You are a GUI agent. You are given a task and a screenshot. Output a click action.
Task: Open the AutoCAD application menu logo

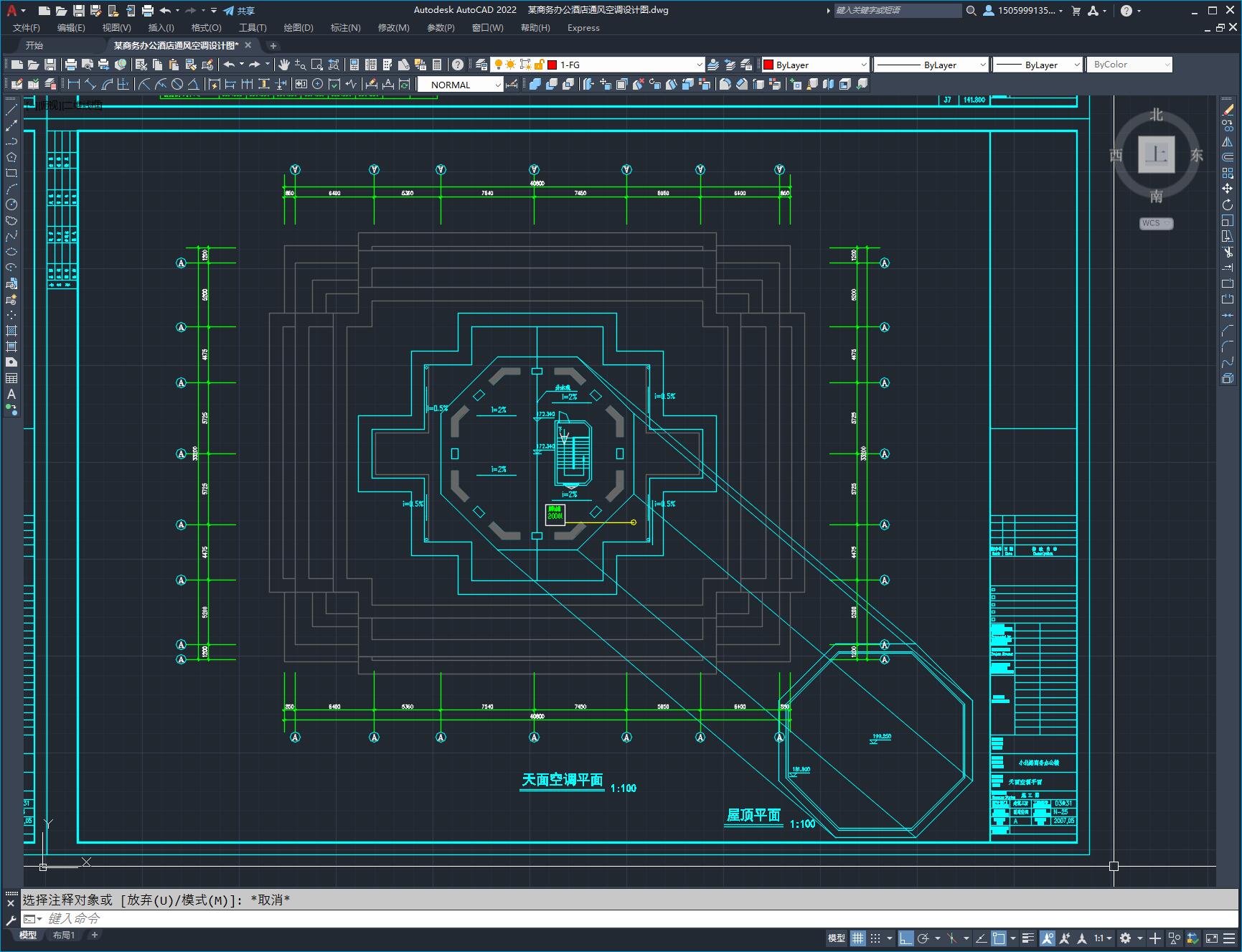11,10
